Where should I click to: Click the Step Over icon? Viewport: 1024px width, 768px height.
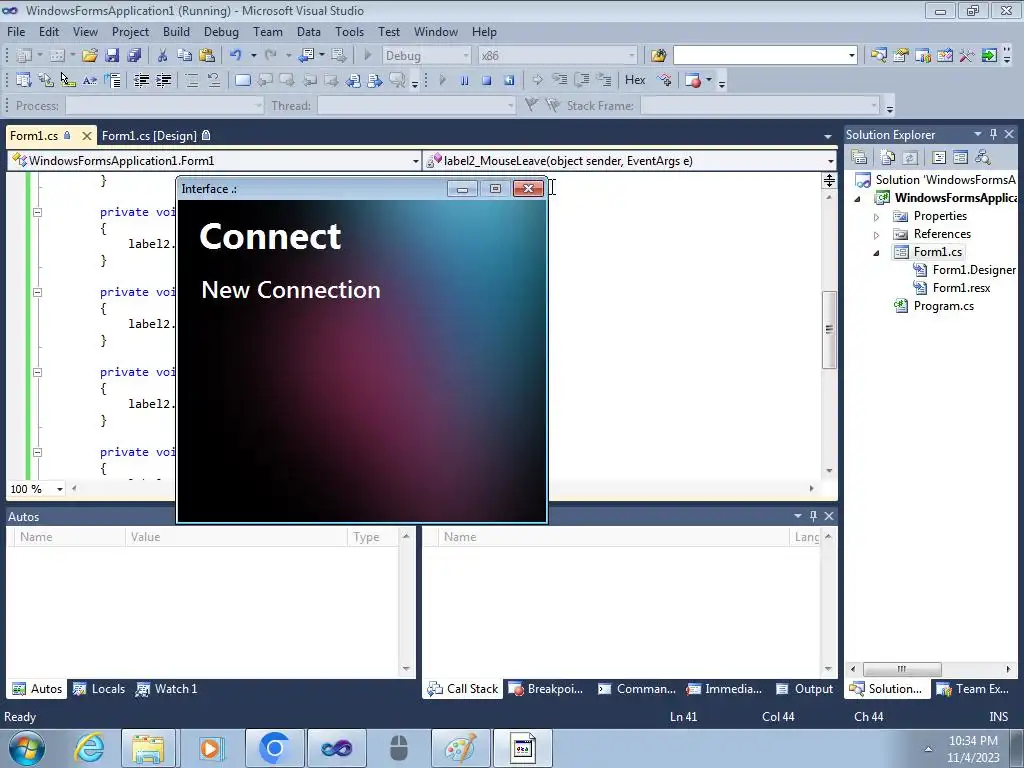pyautogui.click(x=582, y=80)
